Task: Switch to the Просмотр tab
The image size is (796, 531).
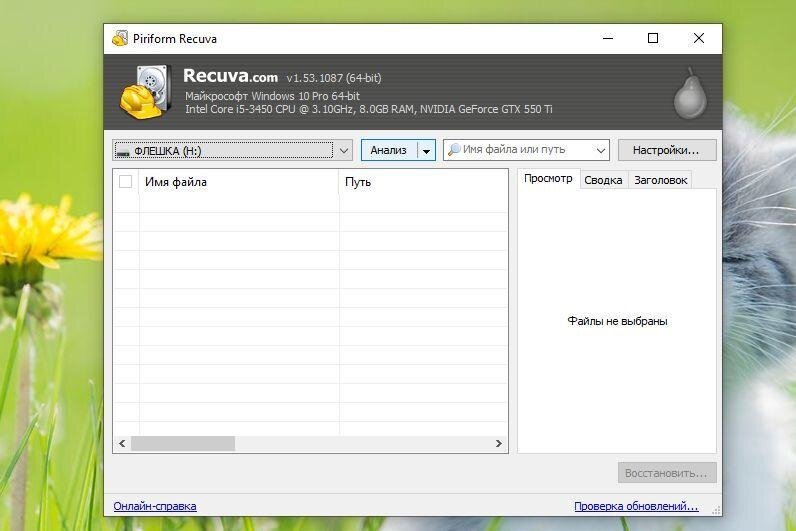Action: tap(548, 179)
